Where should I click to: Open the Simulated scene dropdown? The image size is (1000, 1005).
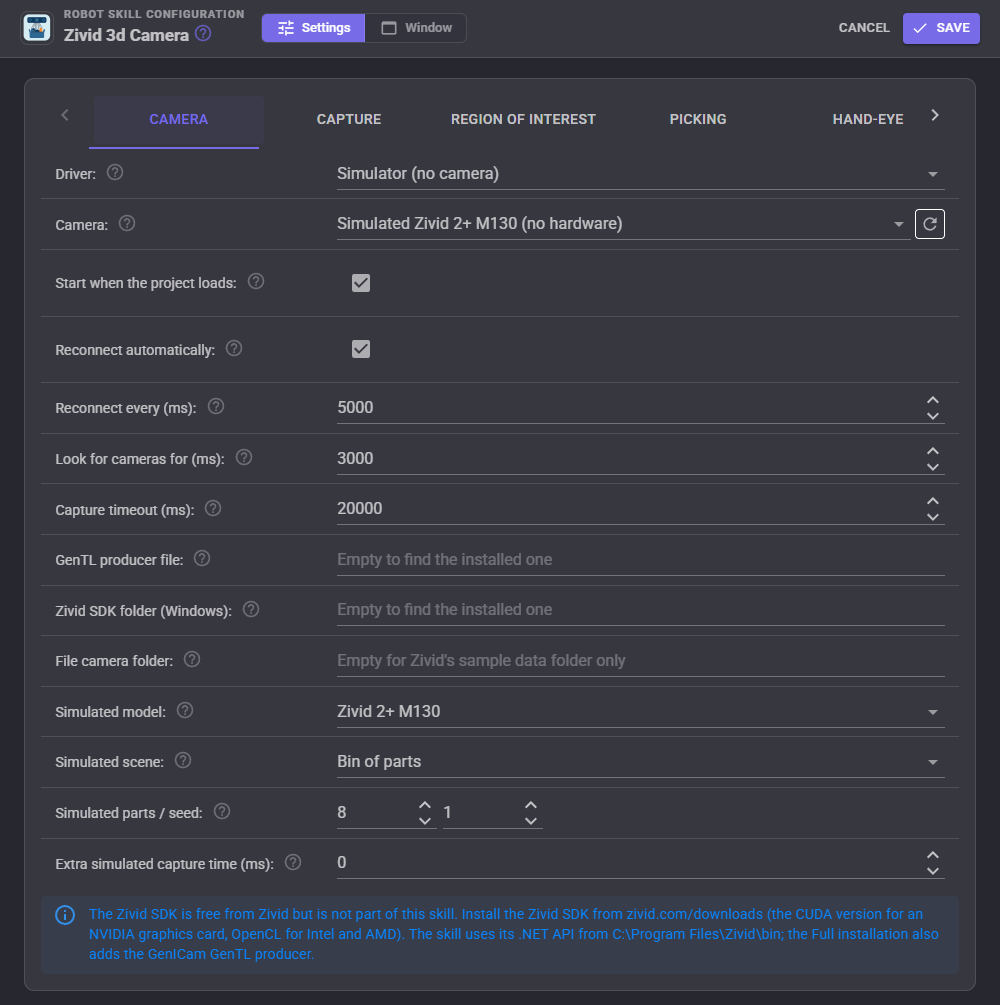[x=640, y=761]
